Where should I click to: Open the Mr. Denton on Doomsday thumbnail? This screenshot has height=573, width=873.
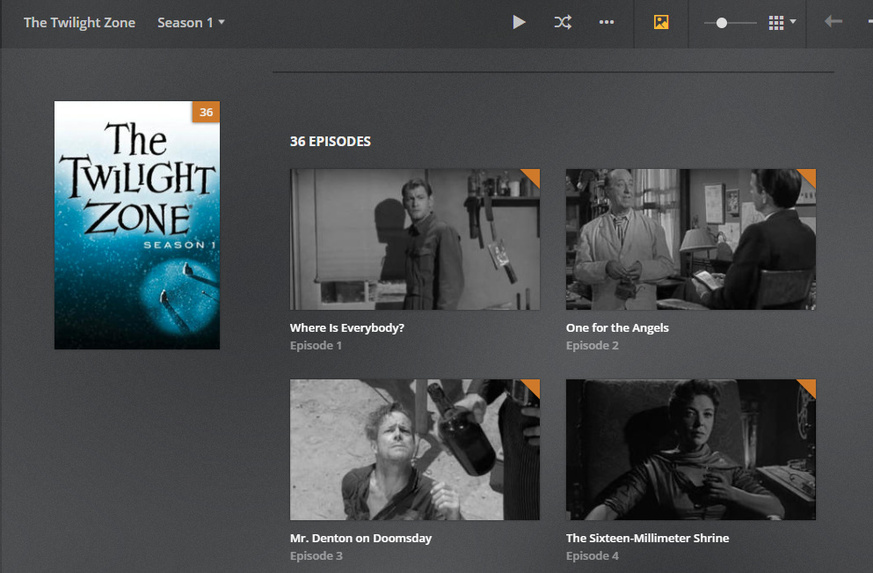click(415, 449)
